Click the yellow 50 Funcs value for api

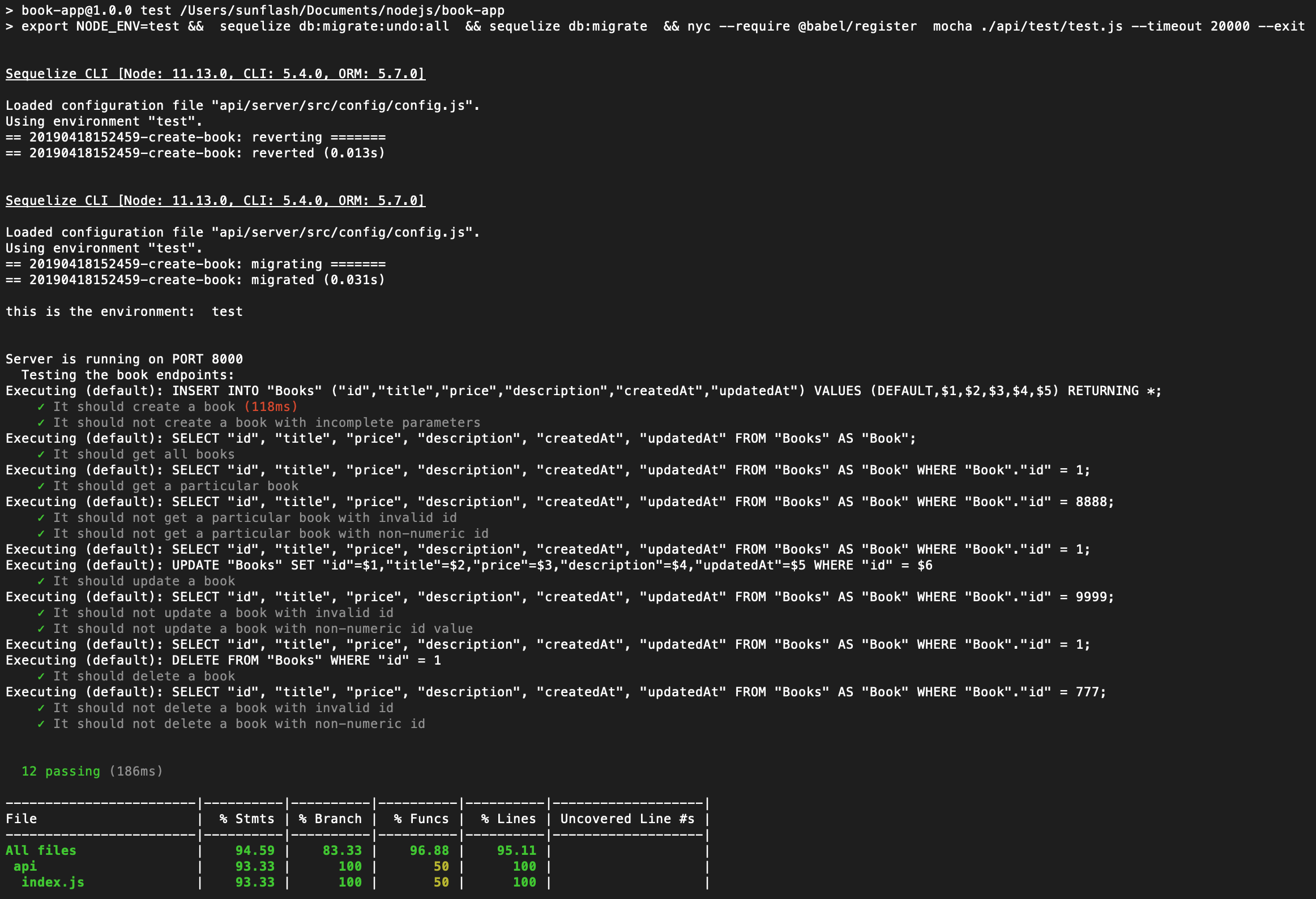pyautogui.click(x=441, y=867)
